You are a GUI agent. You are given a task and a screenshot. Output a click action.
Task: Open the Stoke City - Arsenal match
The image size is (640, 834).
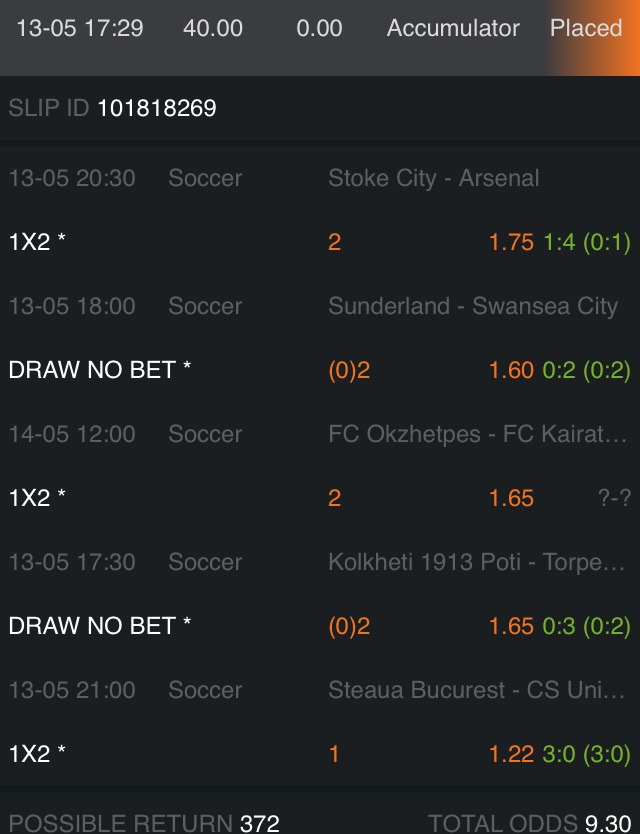click(x=433, y=179)
